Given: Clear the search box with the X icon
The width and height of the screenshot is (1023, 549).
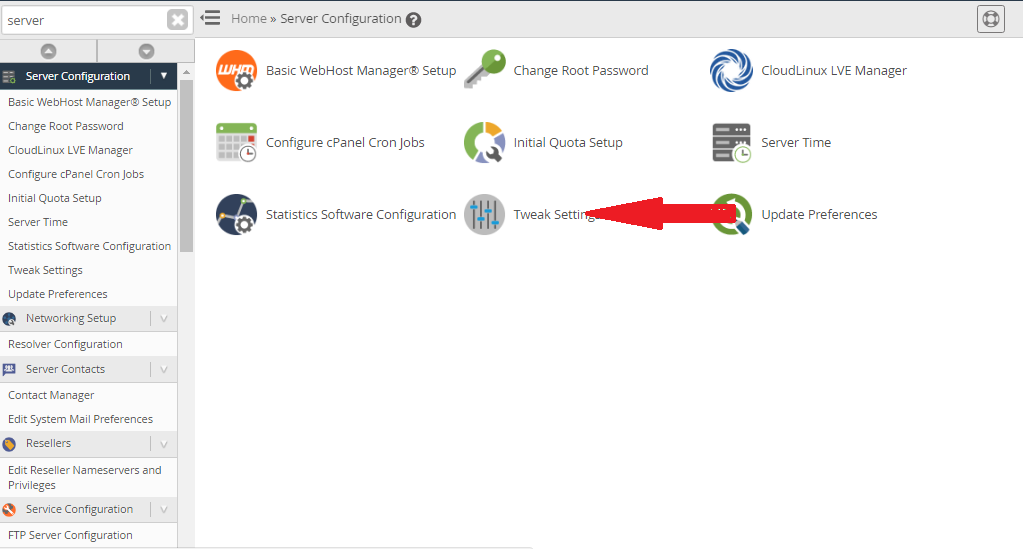Looking at the screenshot, I should 177,20.
